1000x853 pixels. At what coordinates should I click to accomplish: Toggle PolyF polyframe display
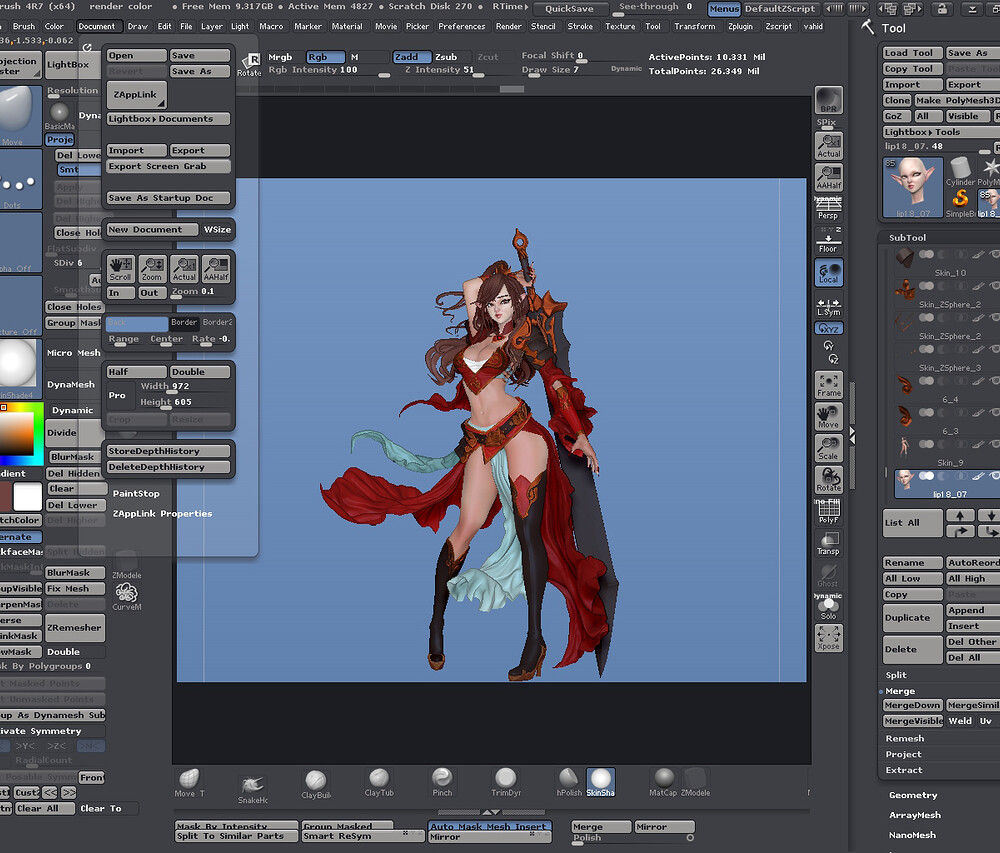(x=828, y=511)
